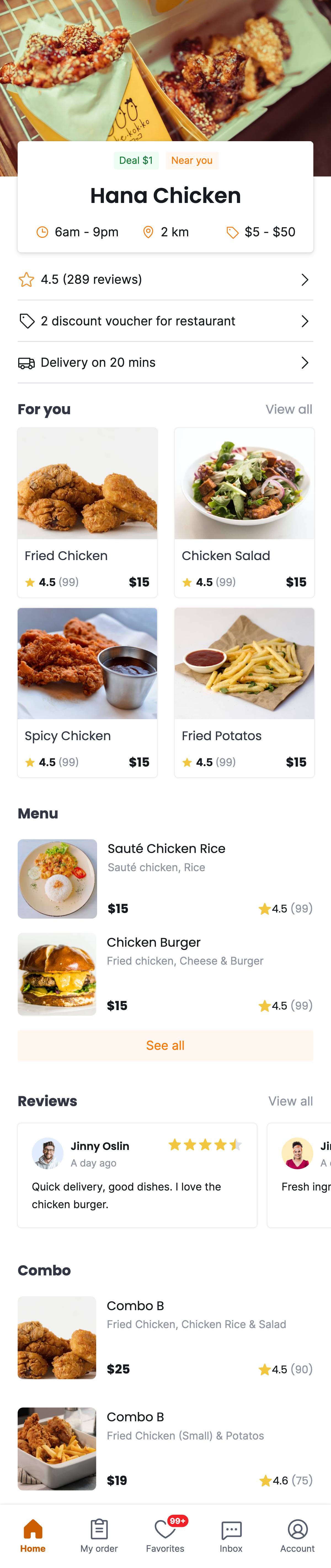Open the Inbox chat icon
Image resolution: width=331 pixels, height=1568 pixels.
click(x=231, y=1529)
